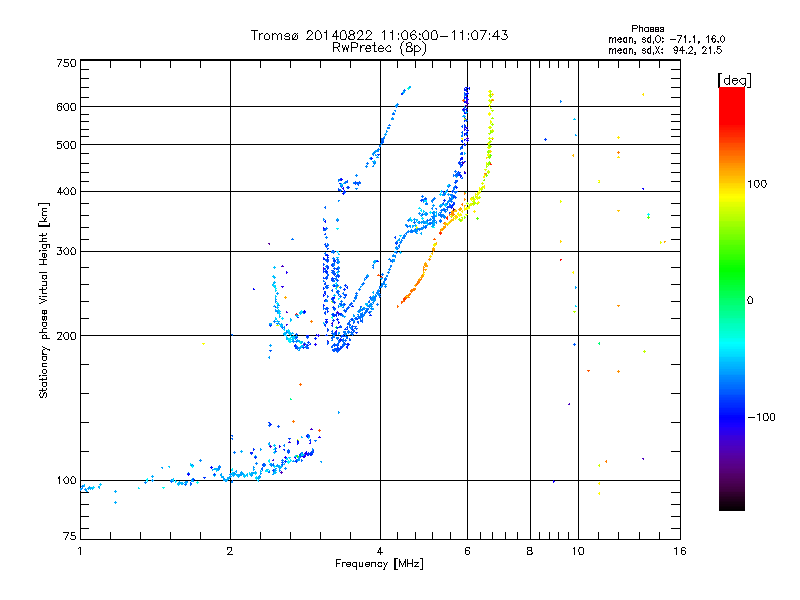The height and width of the screenshot is (600, 800).
Task: Click the black bottom of the colorbar
Action: (732, 503)
